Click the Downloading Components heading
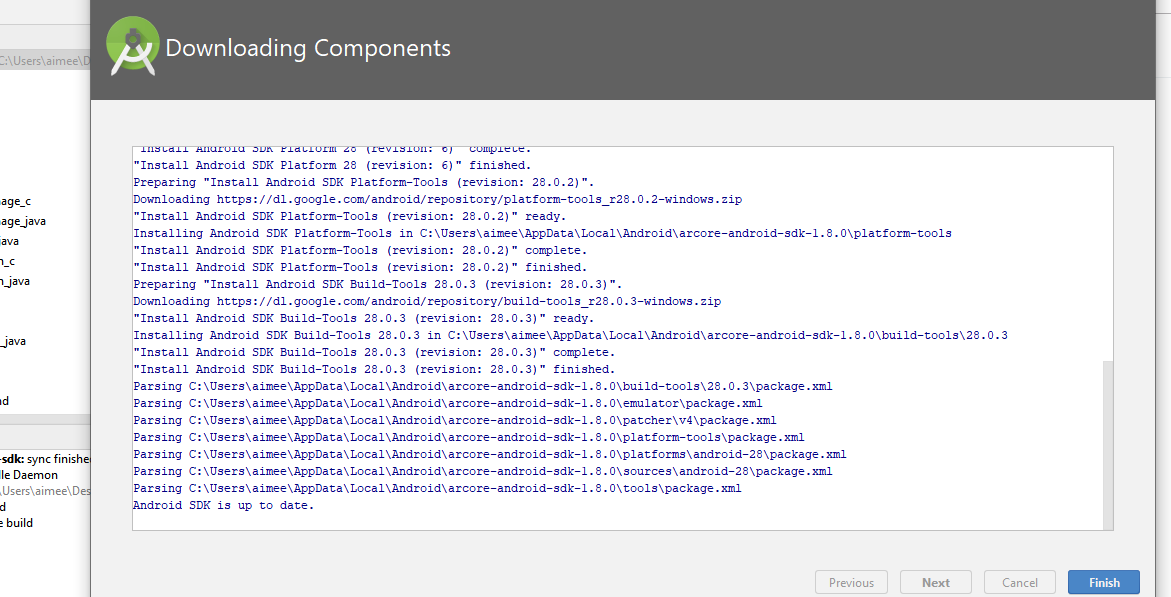Image resolution: width=1171 pixels, height=597 pixels. point(308,48)
